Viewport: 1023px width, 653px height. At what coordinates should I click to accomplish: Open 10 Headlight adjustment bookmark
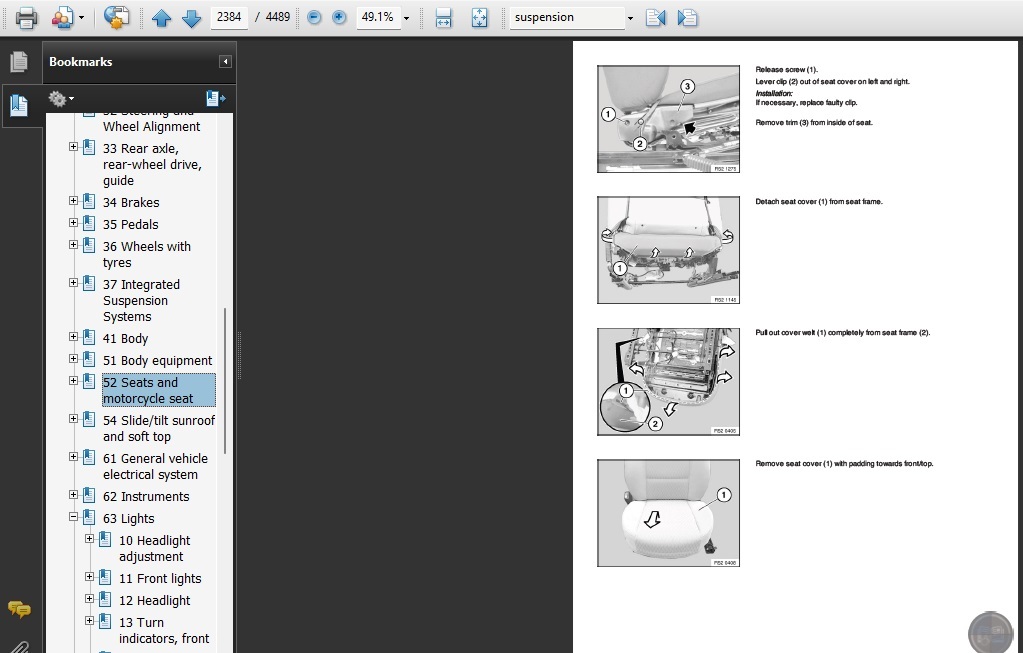coord(155,548)
